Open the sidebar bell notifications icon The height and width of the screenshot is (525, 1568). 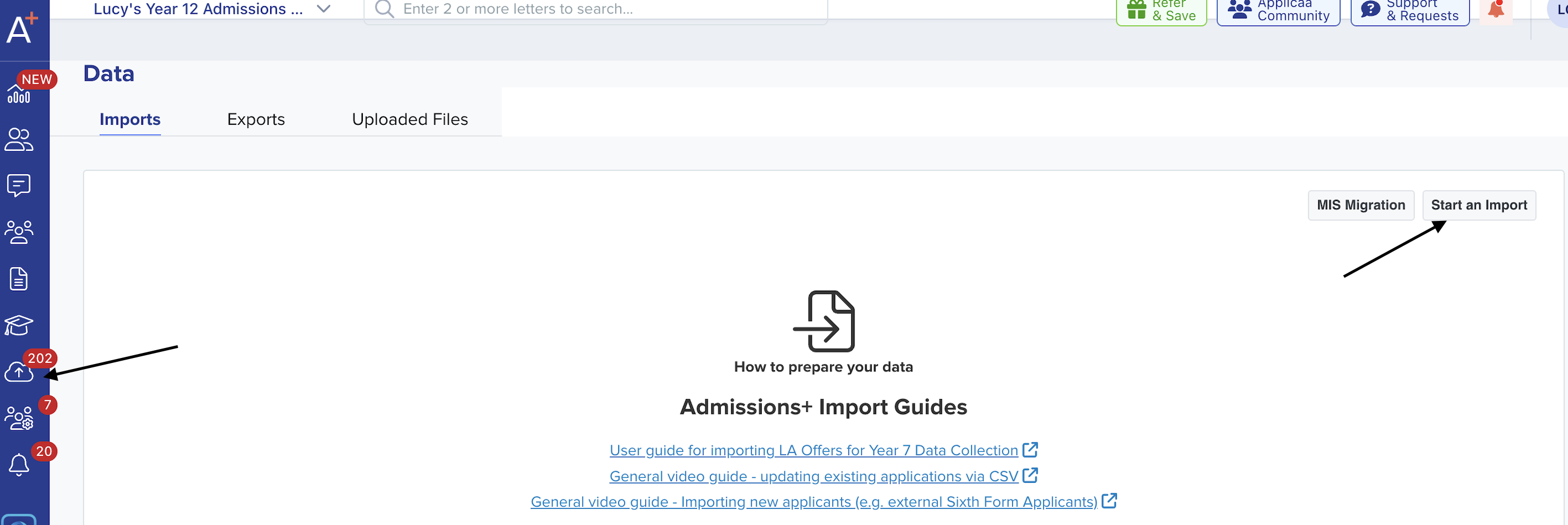point(19,465)
